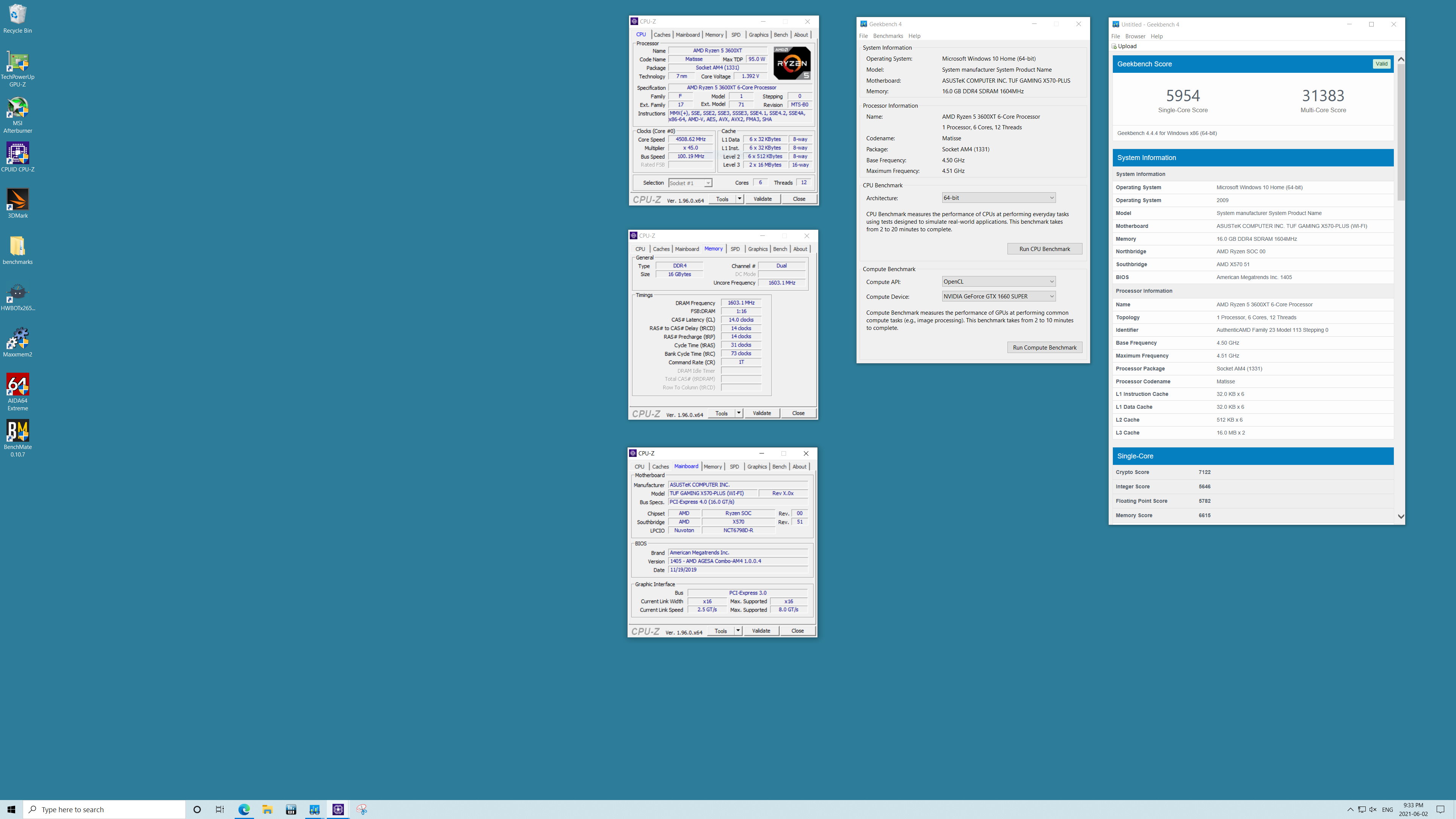The height and width of the screenshot is (819, 1456).
Task: Open the Compute Device GTX 1660 SUPER dropdown
Action: pos(999,296)
